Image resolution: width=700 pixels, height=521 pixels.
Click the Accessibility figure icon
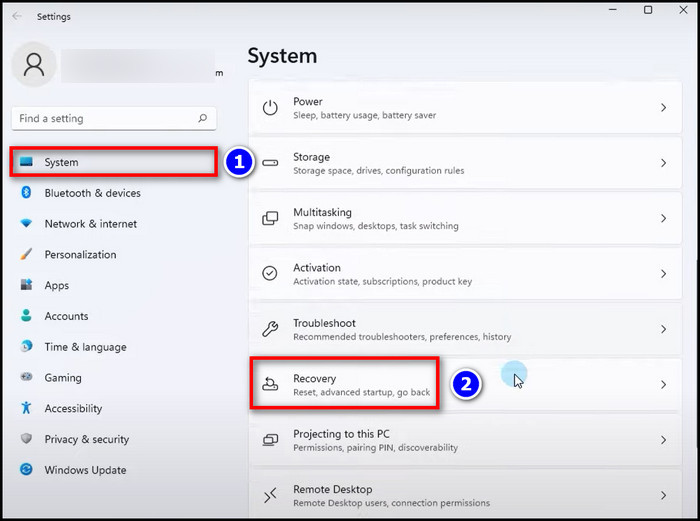point(26,408)
